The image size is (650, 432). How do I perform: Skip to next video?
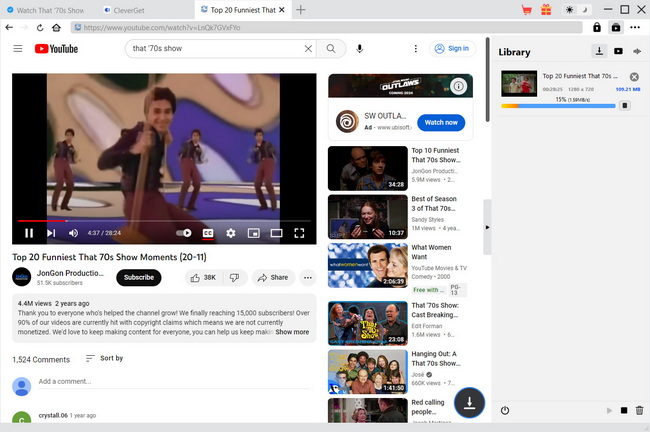pos(51,233)
